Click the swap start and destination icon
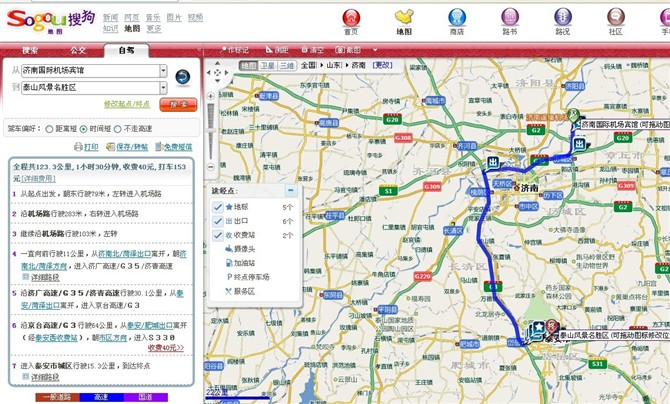The height and width of the screenshot is (404, 670). click(x=183, y=77)
